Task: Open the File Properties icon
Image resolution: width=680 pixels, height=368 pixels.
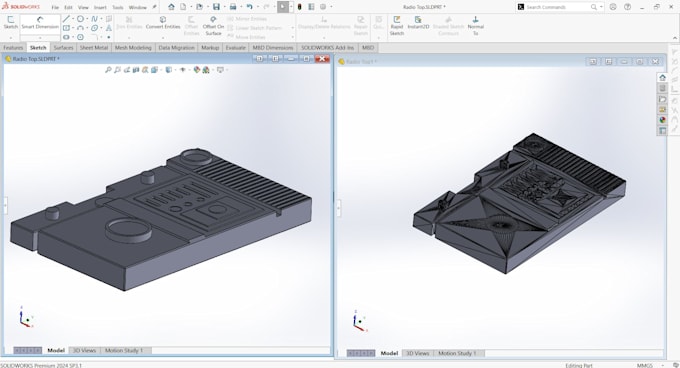Action: pos(311,7)
